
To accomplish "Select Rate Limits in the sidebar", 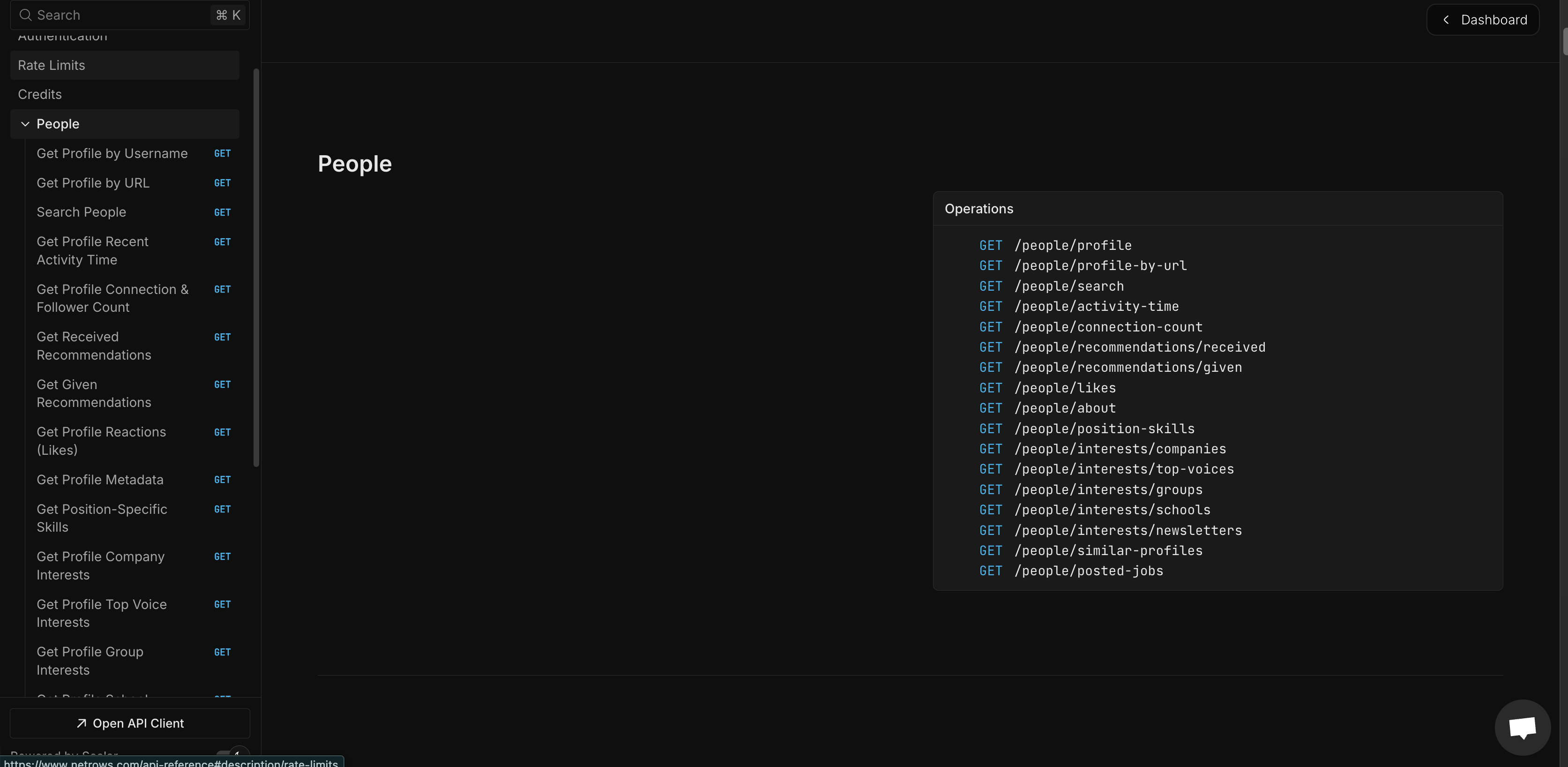I will click(x=51, y=65).
